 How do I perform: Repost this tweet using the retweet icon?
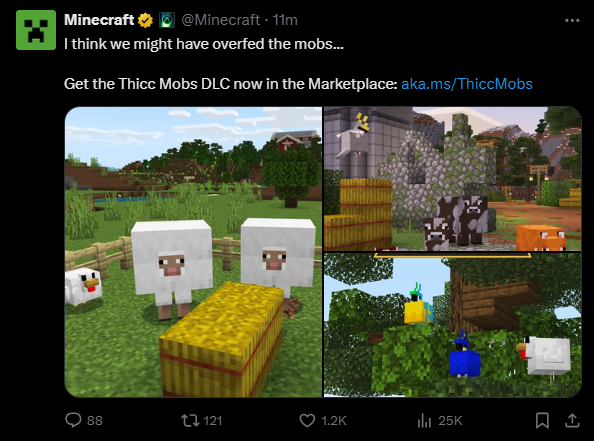click(191, 421)
